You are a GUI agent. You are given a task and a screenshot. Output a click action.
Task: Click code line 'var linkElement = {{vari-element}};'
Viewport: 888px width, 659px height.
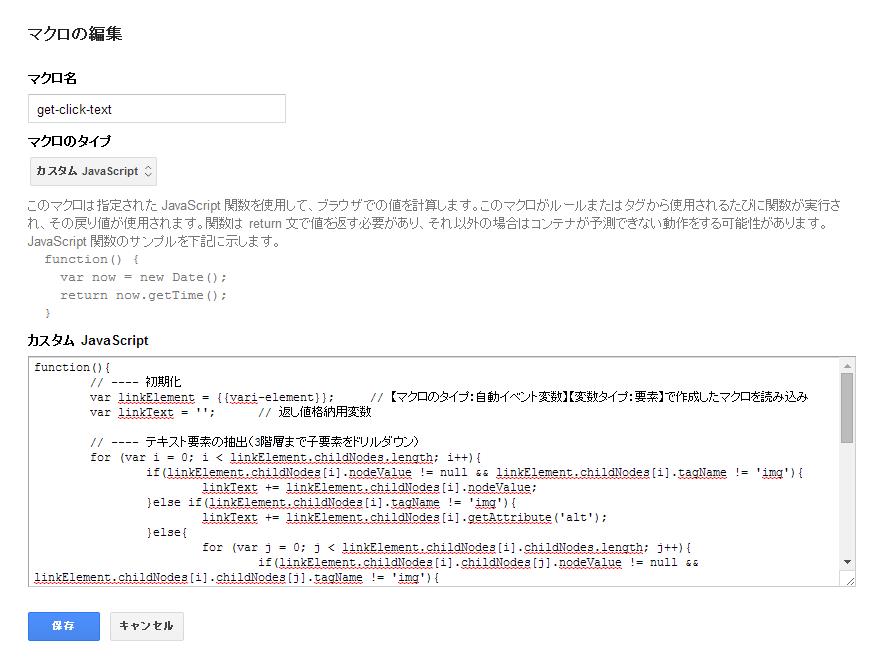pos(212,397)
